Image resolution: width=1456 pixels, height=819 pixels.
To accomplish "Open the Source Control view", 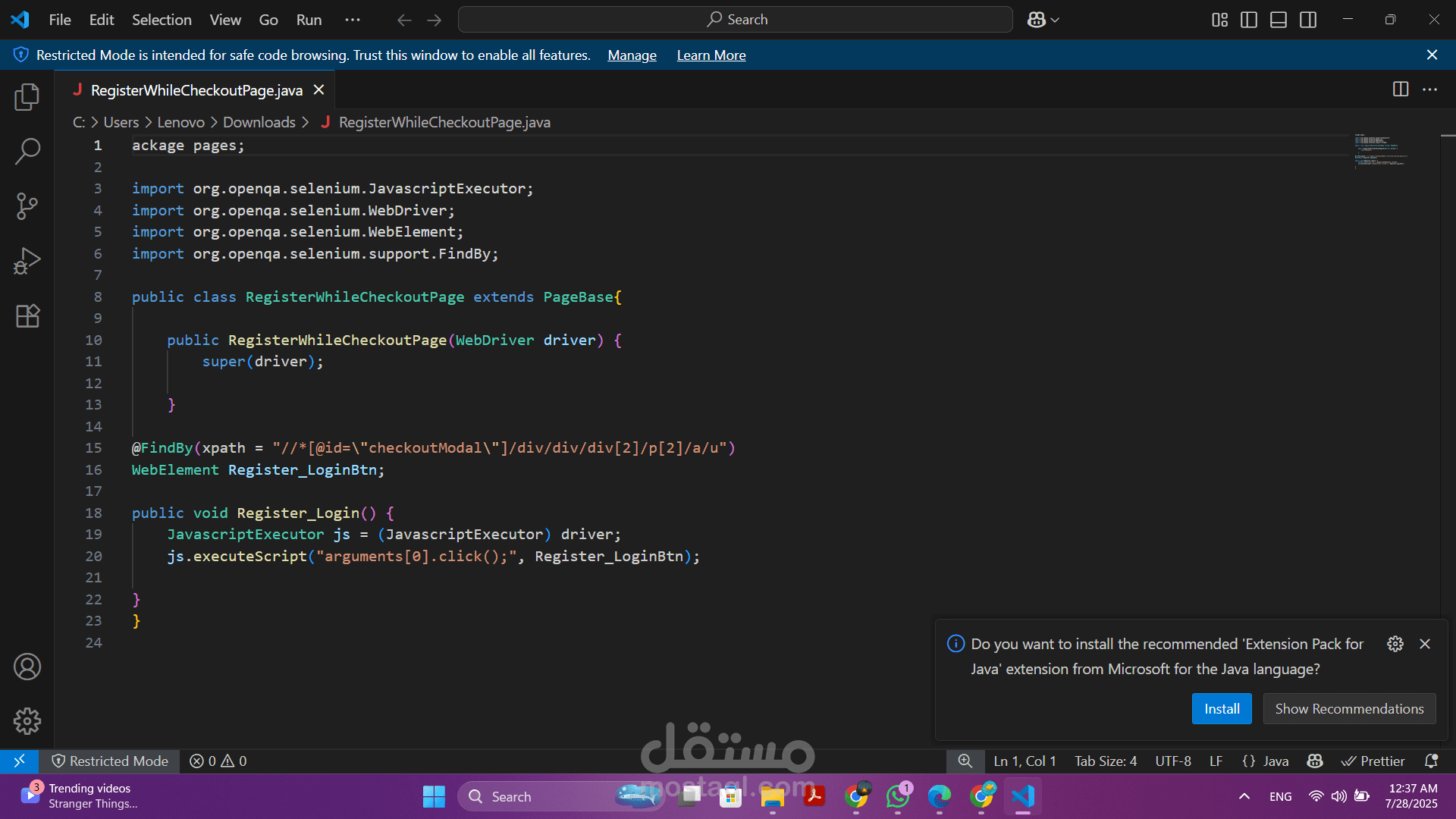I will [x=27, y=206].
